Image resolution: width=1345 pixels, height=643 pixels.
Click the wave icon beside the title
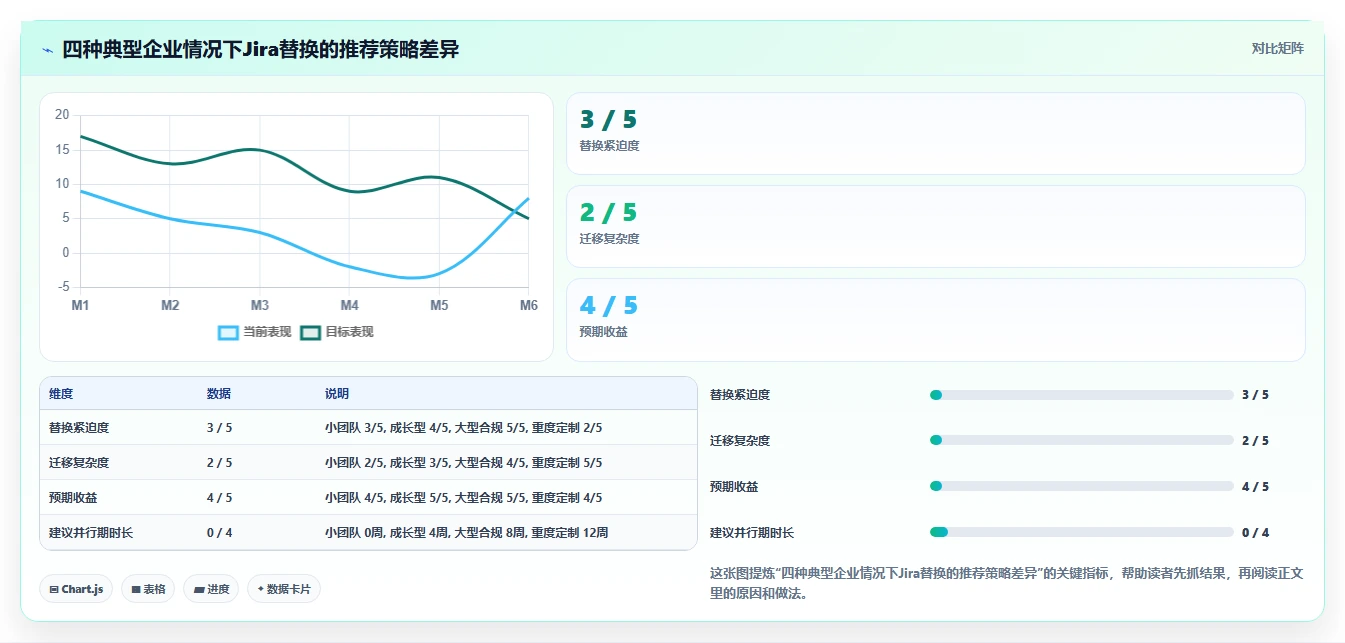pyautogui.click(x=47, y=49)
